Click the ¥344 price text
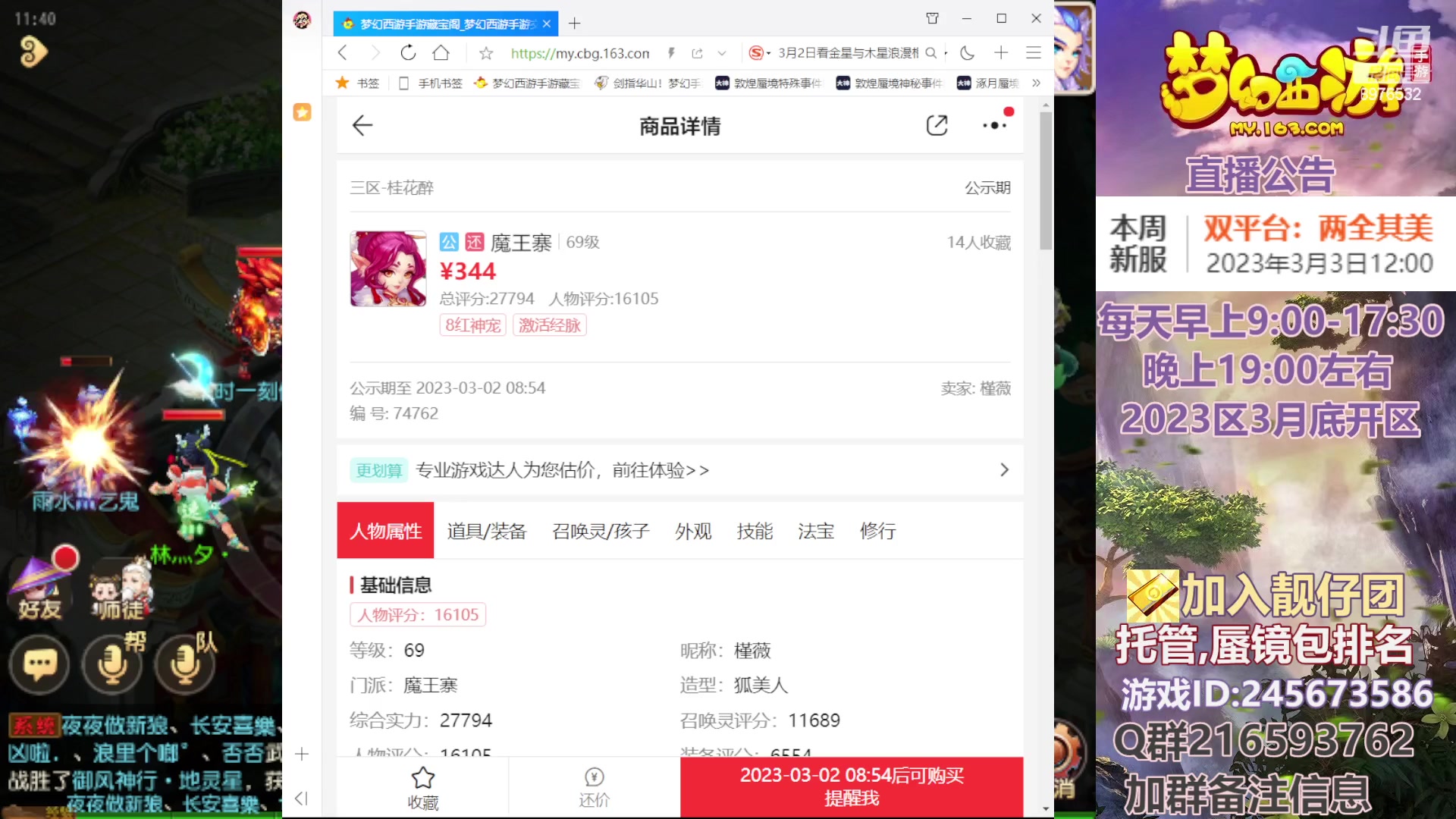Viewport: 1456px width, 819px height. pos(468,271)
